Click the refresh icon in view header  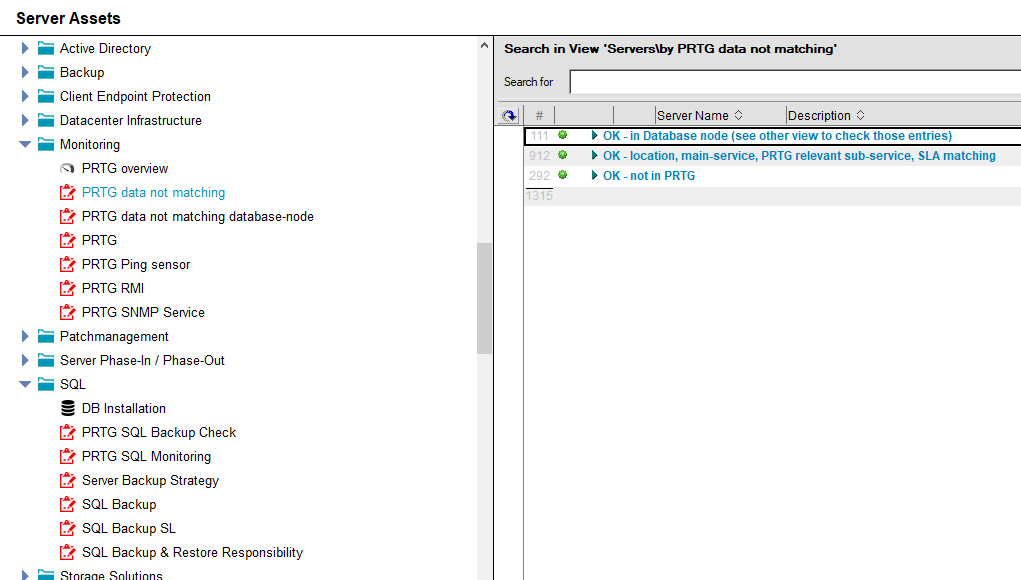[x=510, y=116]
